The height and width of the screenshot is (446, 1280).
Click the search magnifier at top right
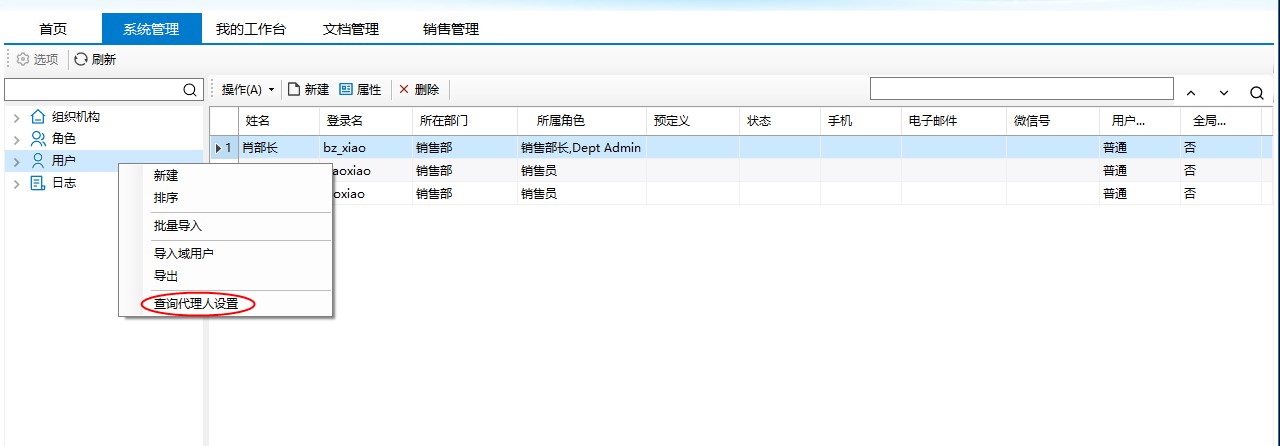coord(1256,93)
